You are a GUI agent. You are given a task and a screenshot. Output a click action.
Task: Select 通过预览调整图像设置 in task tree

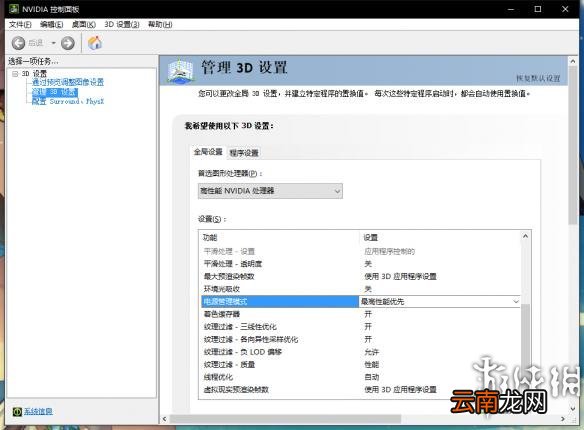(68, 82)
